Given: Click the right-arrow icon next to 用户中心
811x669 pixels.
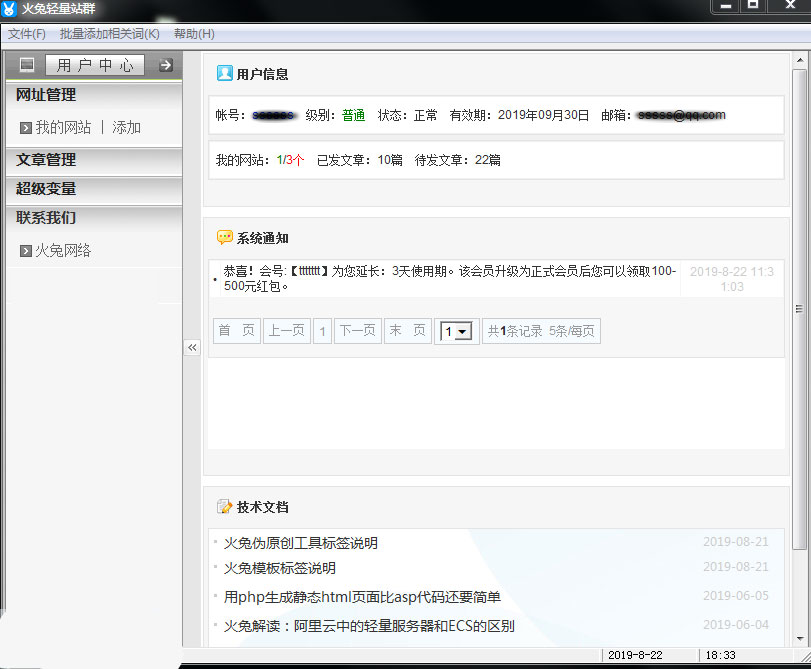Looking at the screenshot, I should click(x=163, y=64).
